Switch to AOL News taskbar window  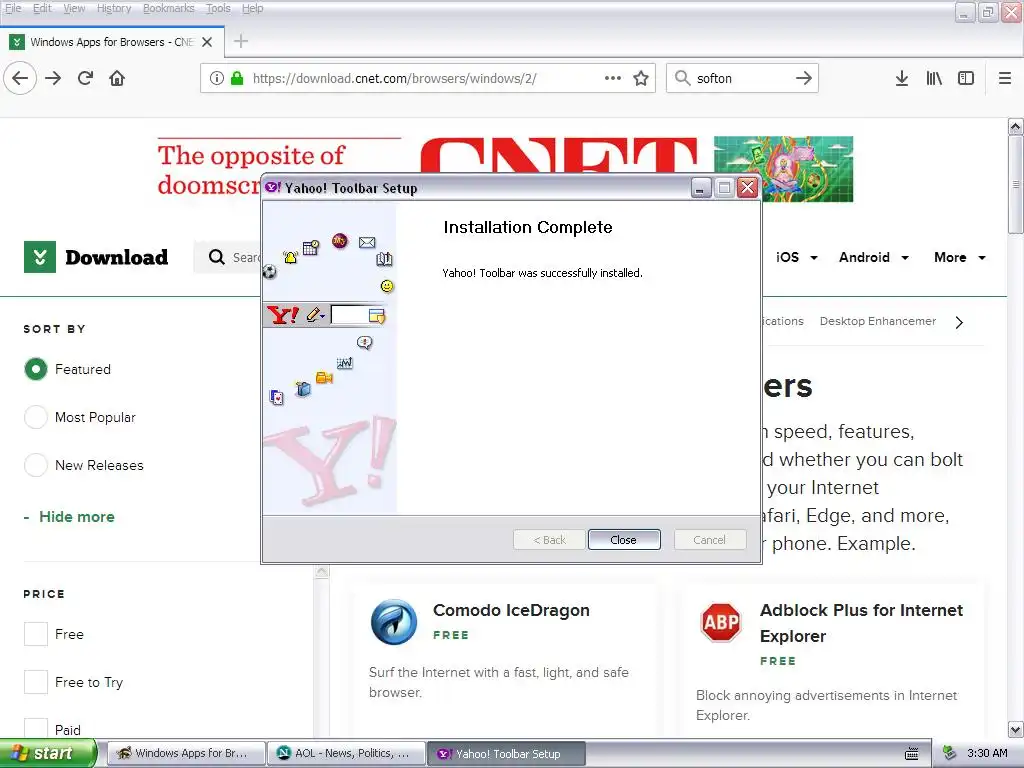347,754
